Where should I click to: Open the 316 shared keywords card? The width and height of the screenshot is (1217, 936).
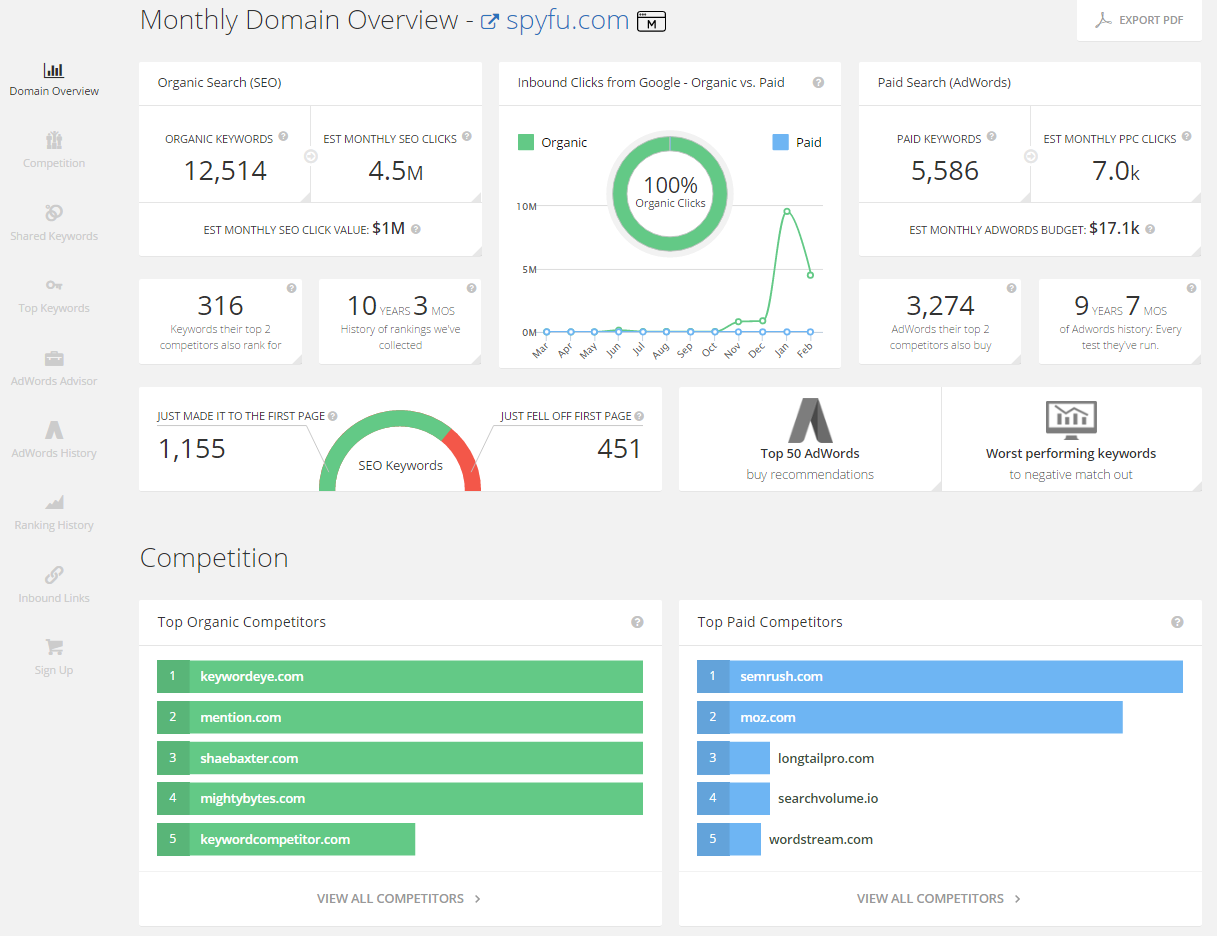click(x=220, y=321)
